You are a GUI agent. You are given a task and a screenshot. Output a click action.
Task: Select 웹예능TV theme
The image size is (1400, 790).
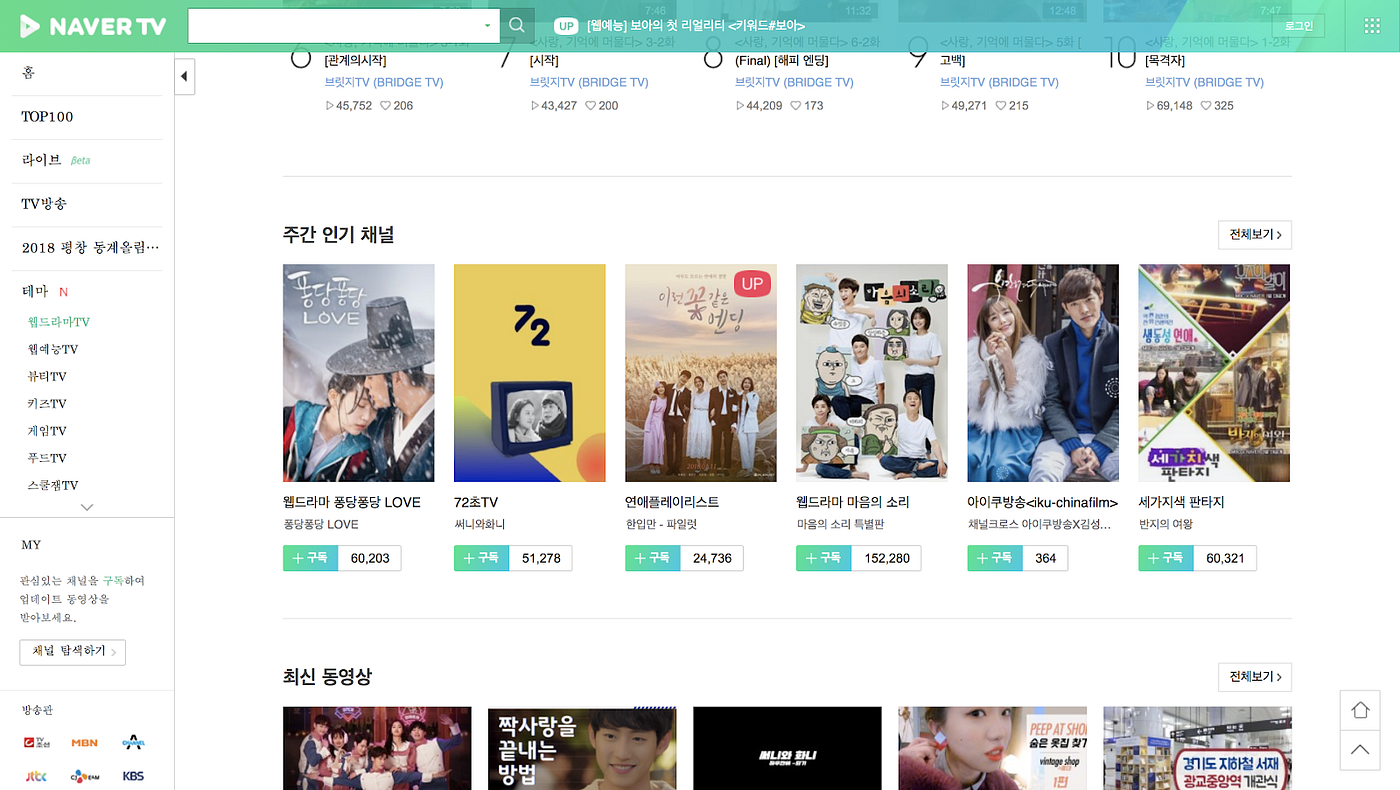point(53,349)
